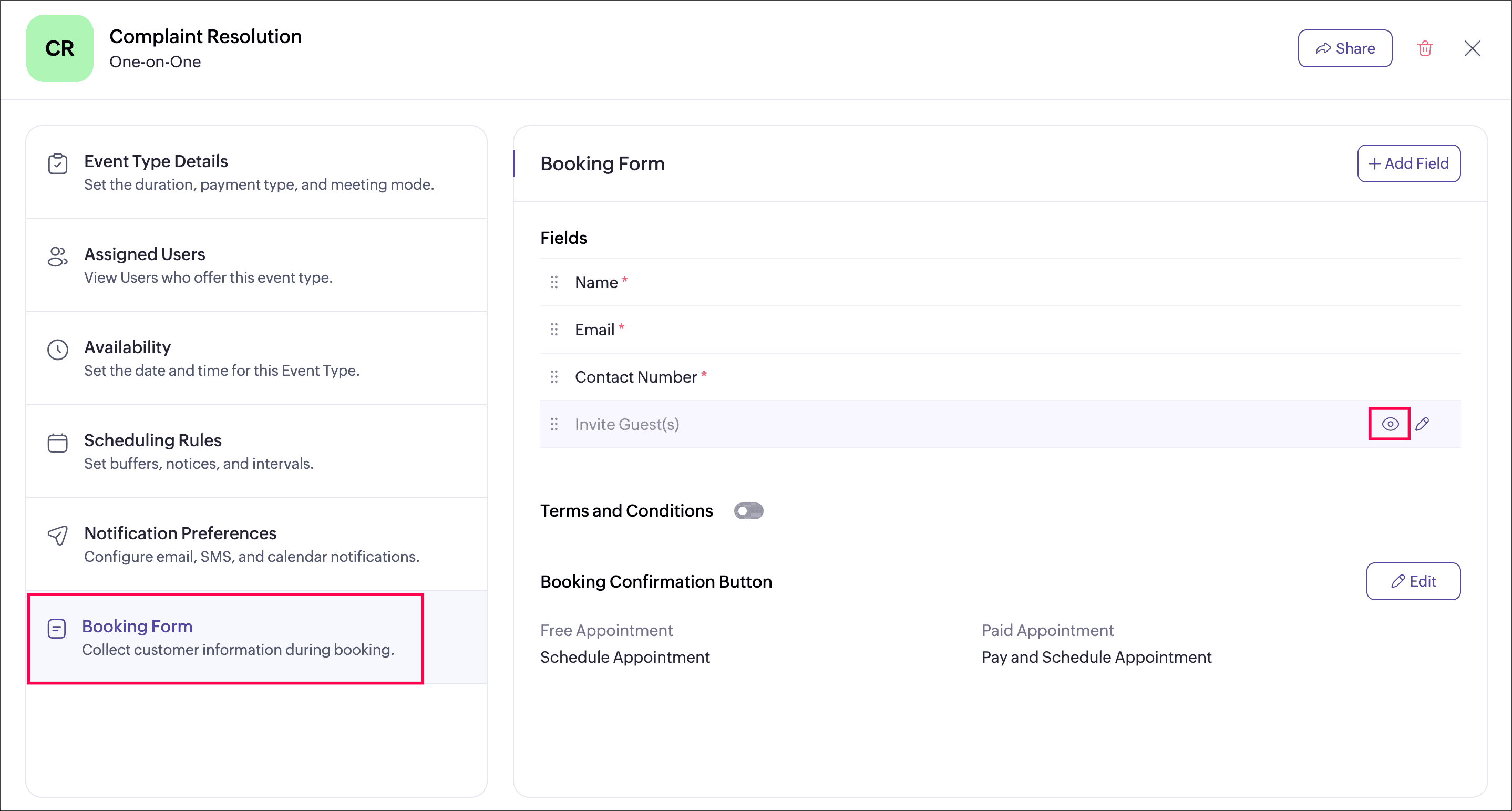Hide Invite Guest(s) field with eye icon
The height and width of the screenshot is (811, 1512).
1390,424
